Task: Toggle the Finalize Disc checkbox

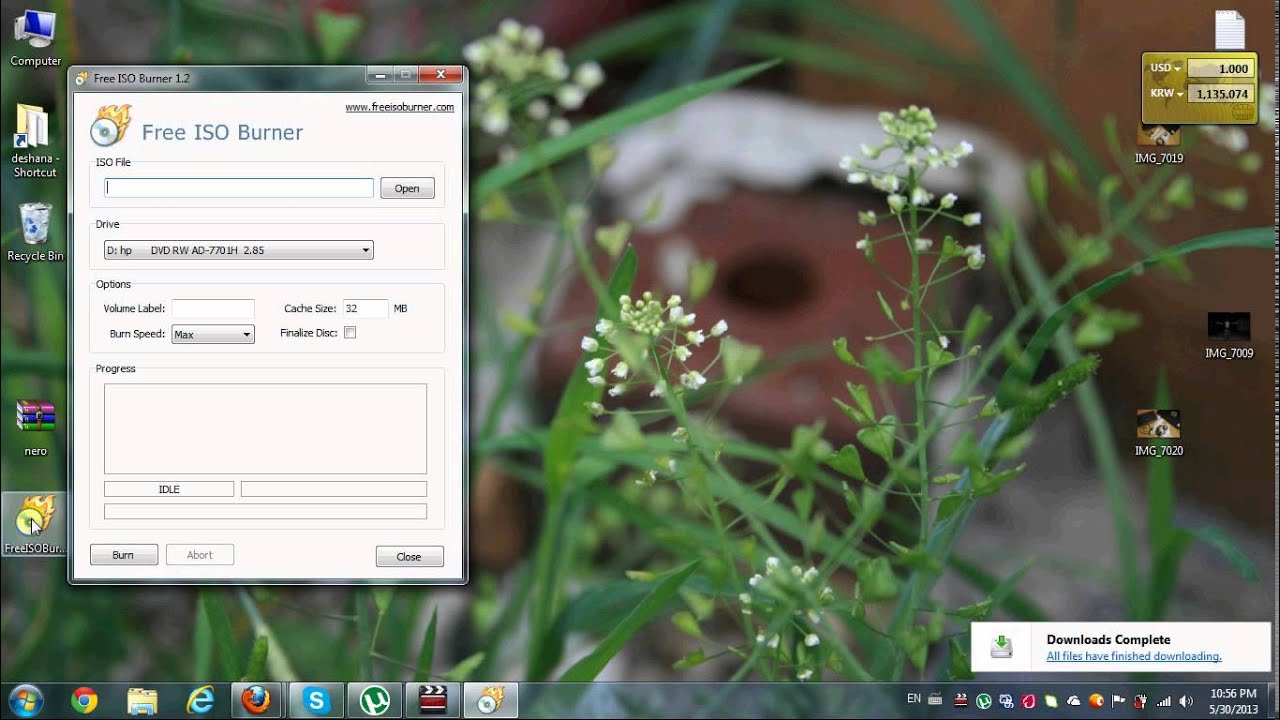Action: [350, 333]
